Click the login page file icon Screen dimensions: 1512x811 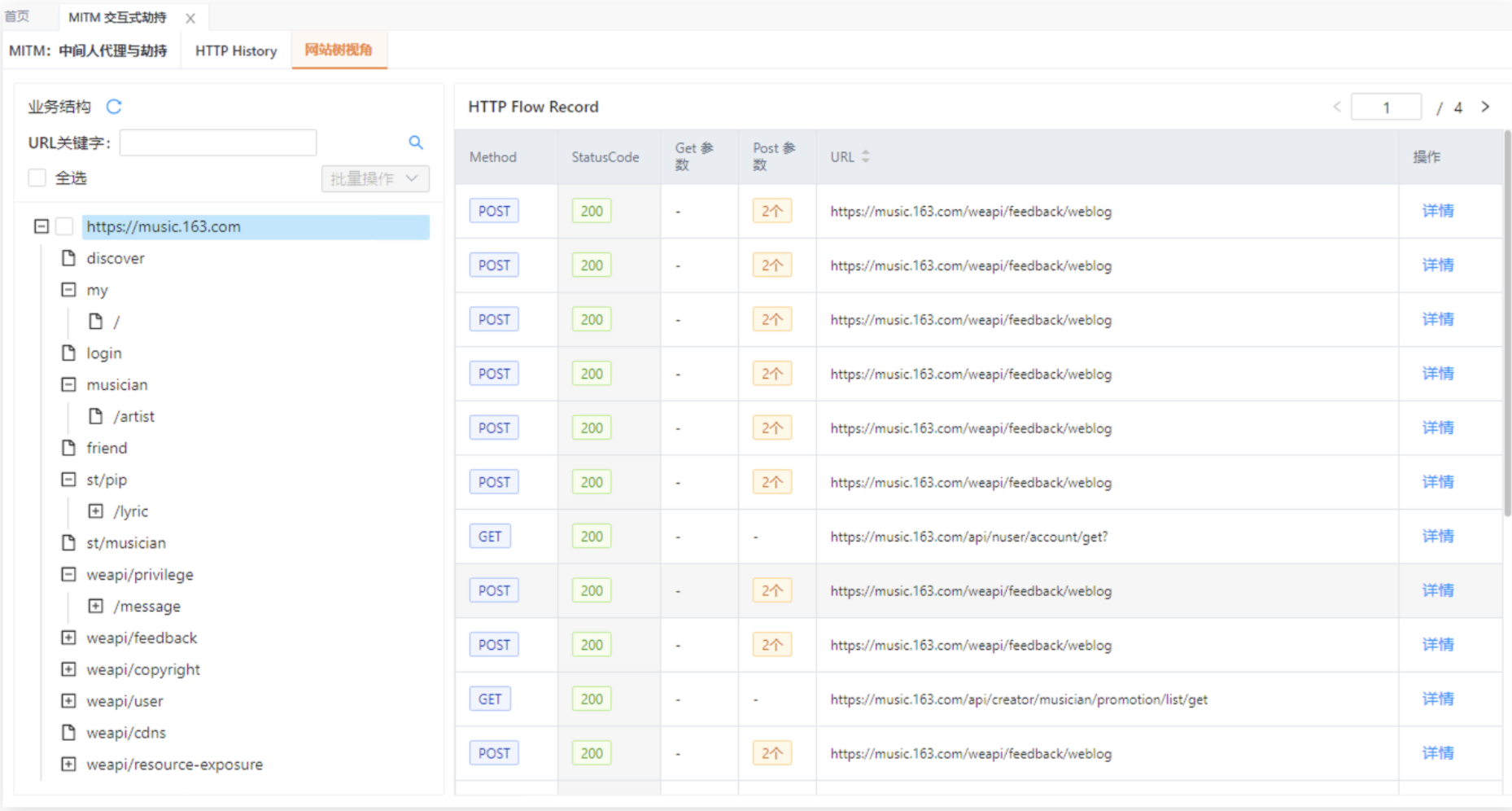[69, 353]
